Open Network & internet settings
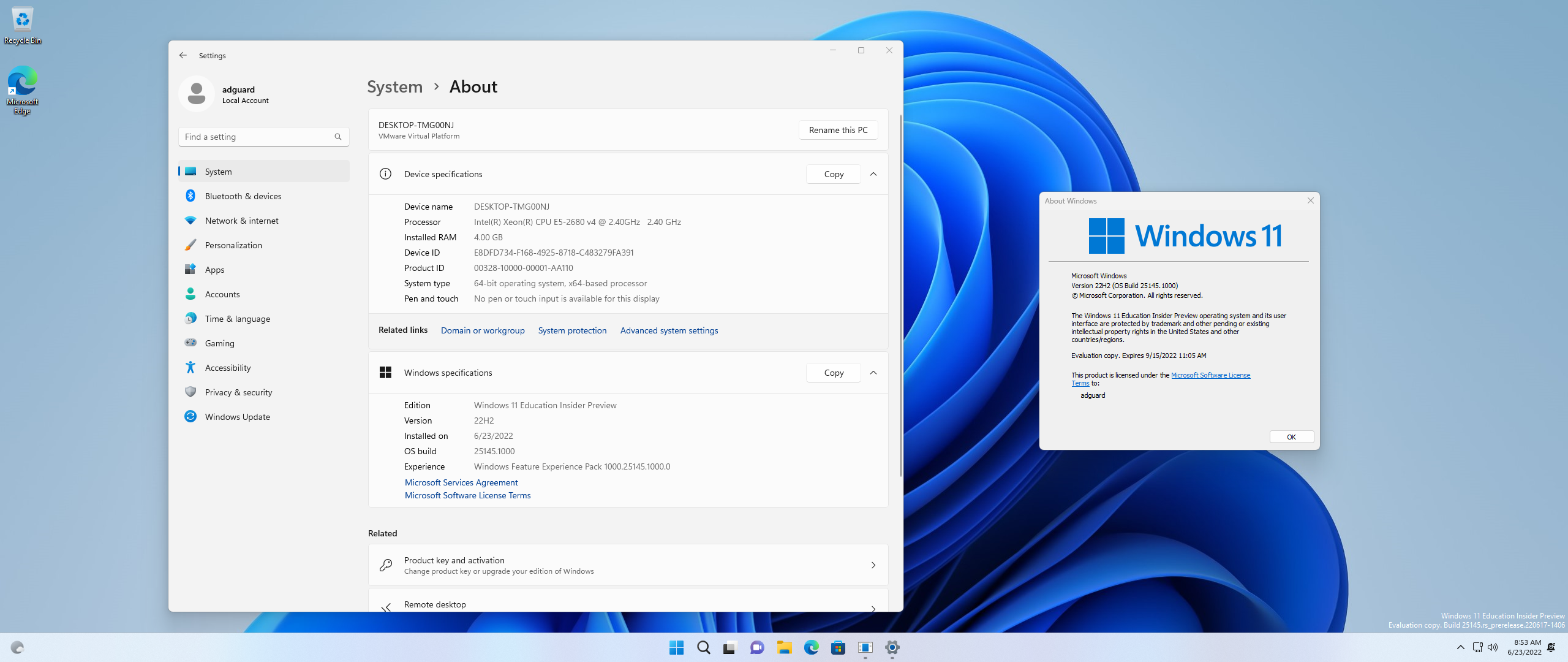The width and height of the screenshot is (1568, 662). pyautogui.click(x=264, y=221)
